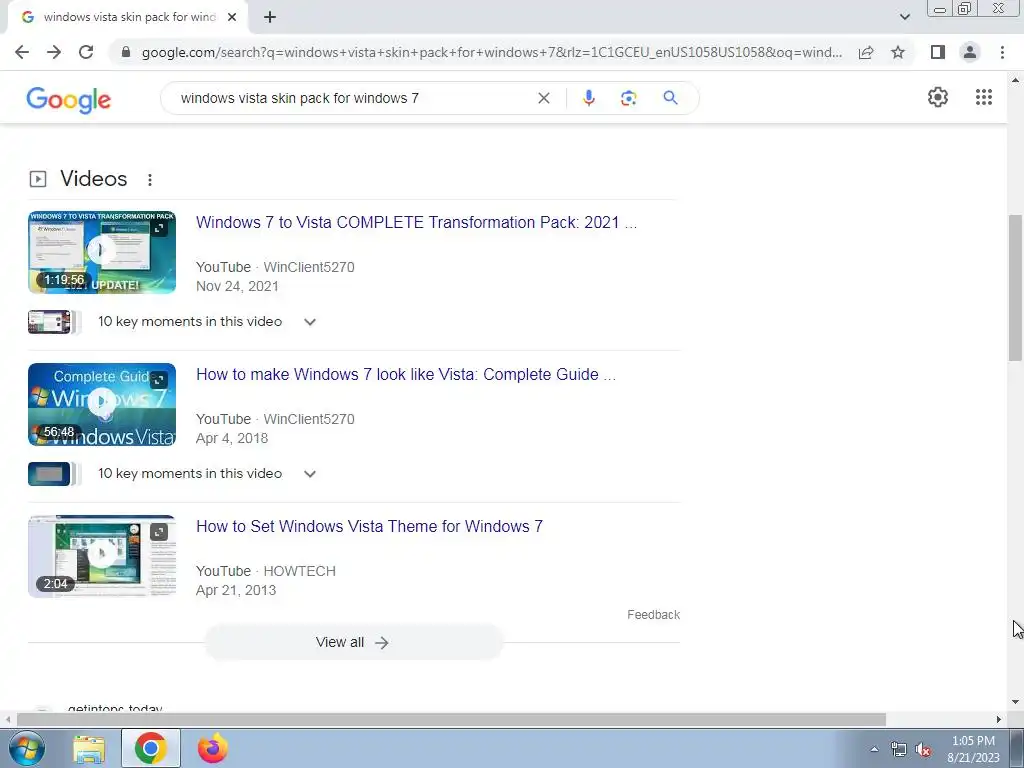Image resolution: width=1024 pixels, height=768 pixels.
Task: Share this page via address bar icon
Action: point(866,52)
